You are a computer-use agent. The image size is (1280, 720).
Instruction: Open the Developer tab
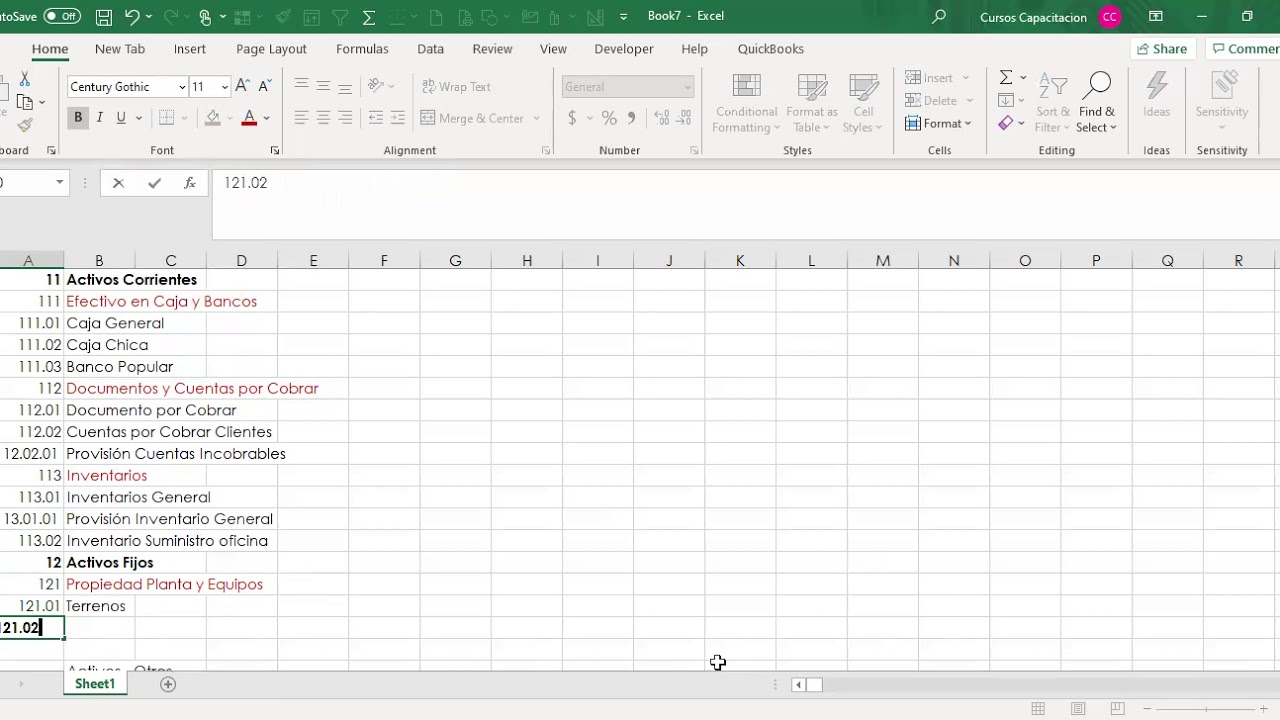[624, 49]
